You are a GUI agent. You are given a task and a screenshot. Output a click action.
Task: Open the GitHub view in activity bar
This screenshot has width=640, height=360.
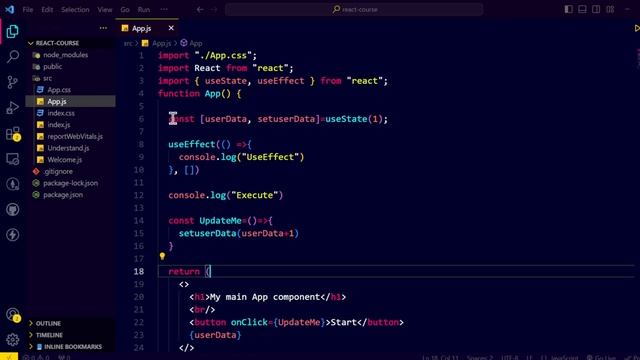(x=12, y=209)
